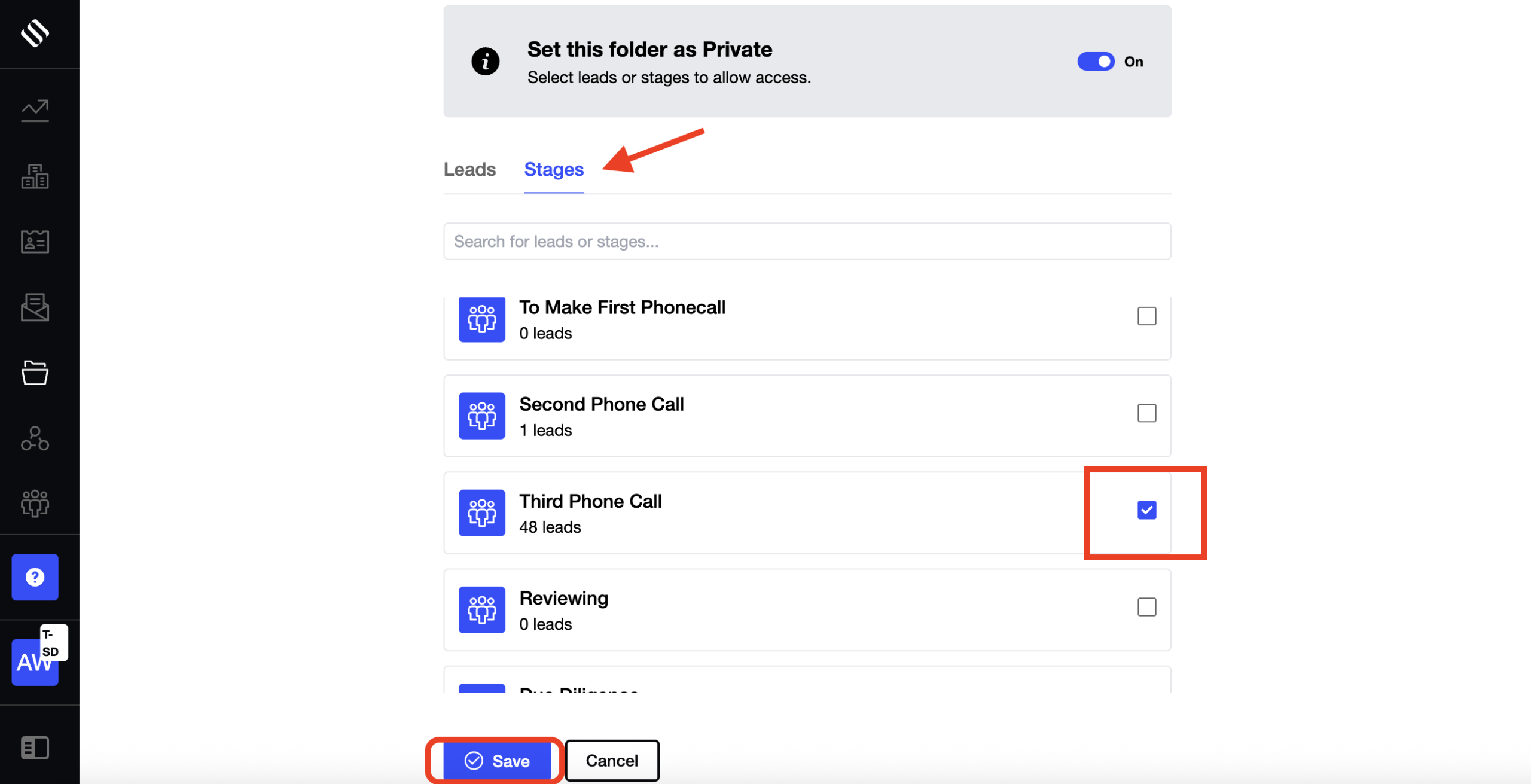Select the Stages tab
This screenshot has width=1531, height=784.
[554, 170]
